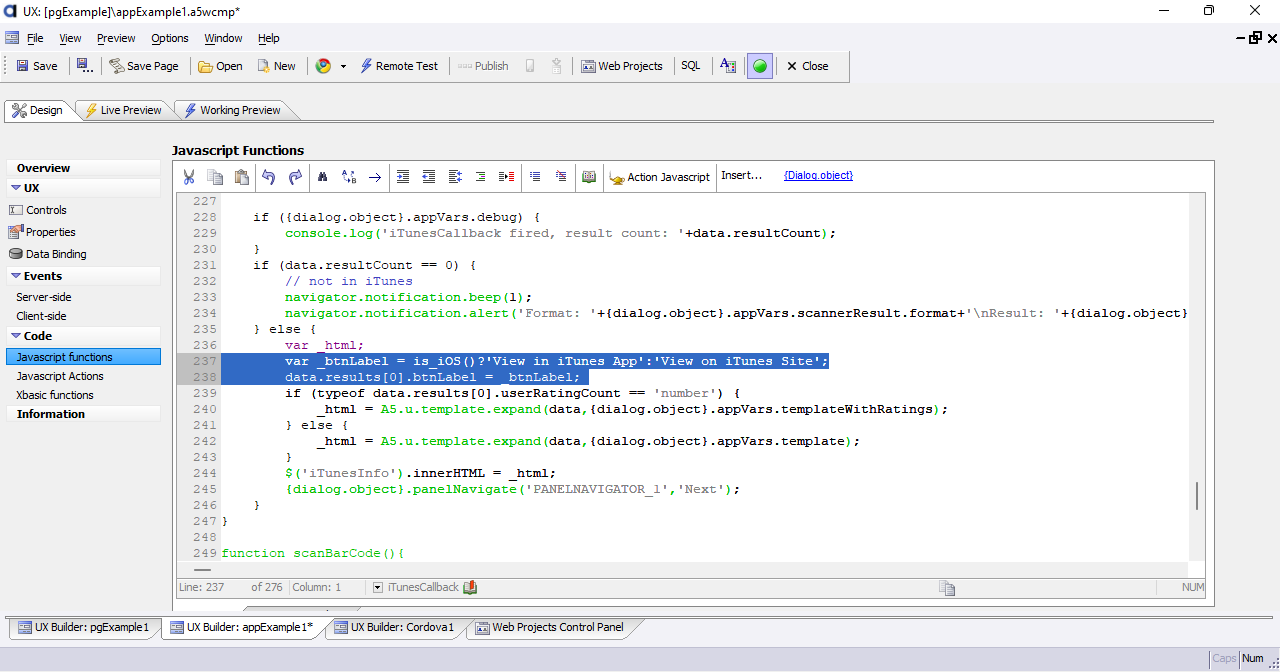Click the red-marked line icon in the editor toolbar

[x=507, y=177]
